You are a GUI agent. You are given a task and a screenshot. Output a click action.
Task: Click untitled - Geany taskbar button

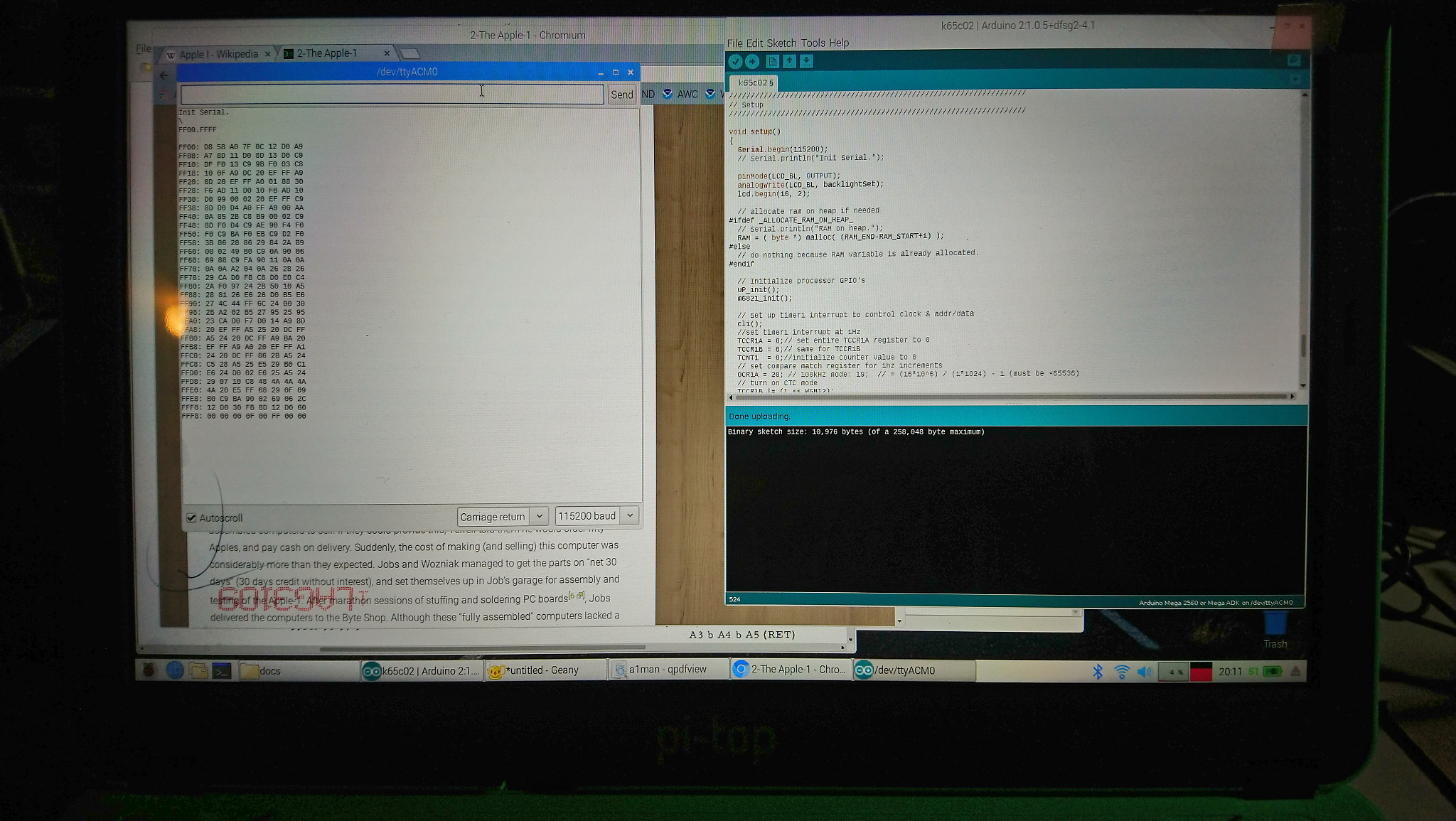546,670
